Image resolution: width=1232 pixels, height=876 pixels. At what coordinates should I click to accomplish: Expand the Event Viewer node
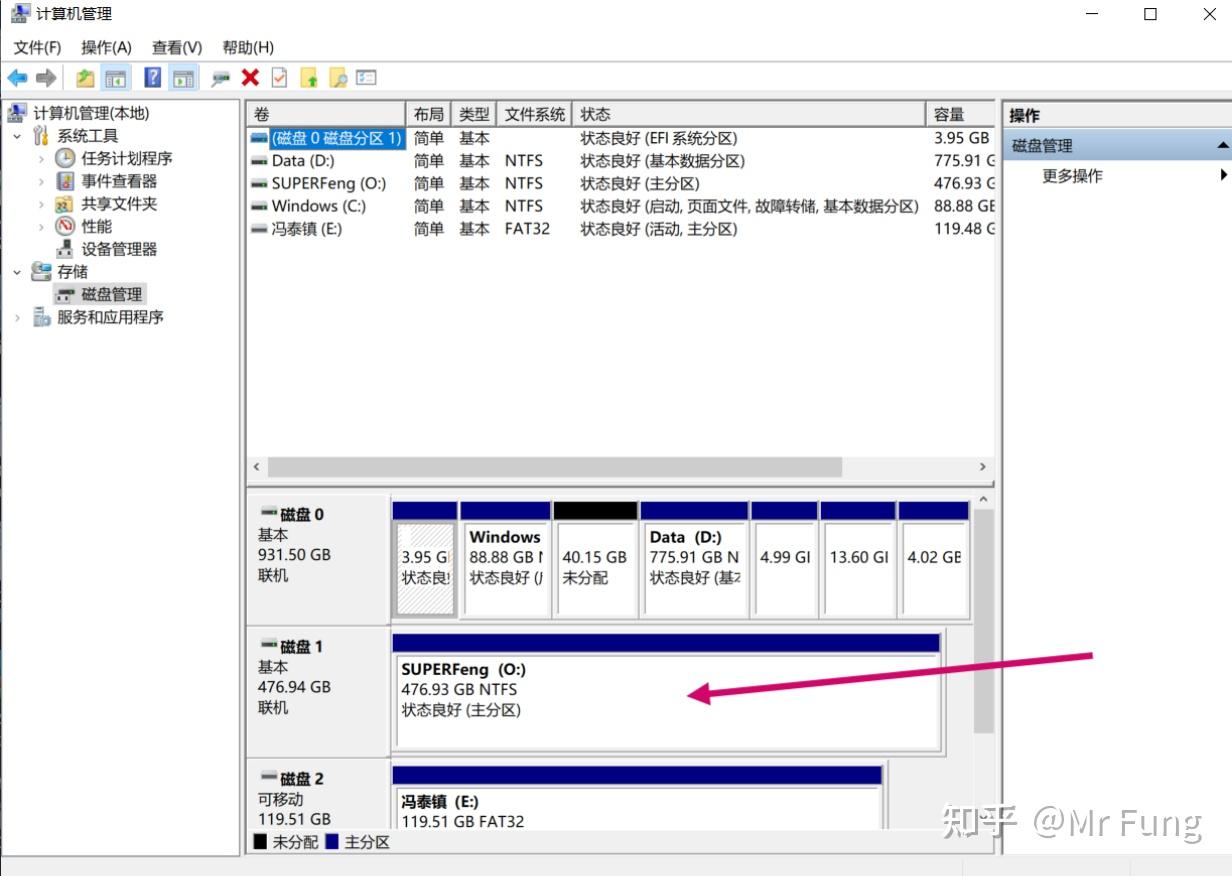[x=41, y=181]
